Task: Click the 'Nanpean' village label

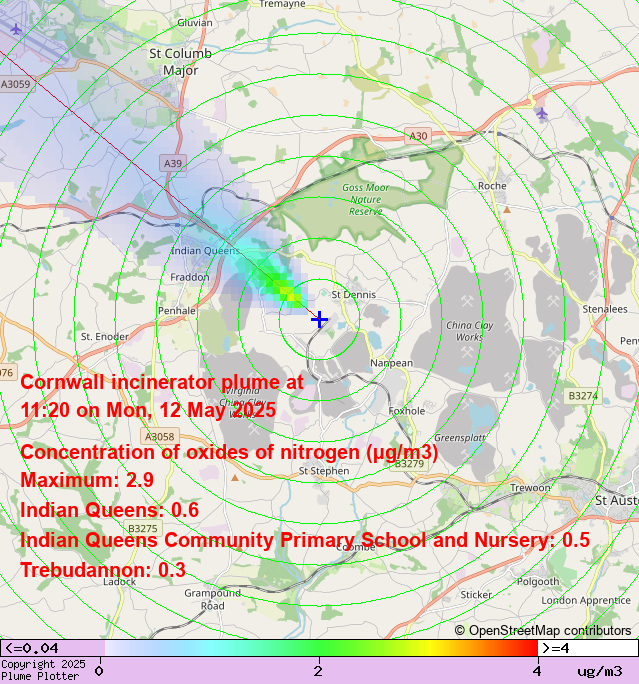Action: pyautogui.click(x=391, y=363)
